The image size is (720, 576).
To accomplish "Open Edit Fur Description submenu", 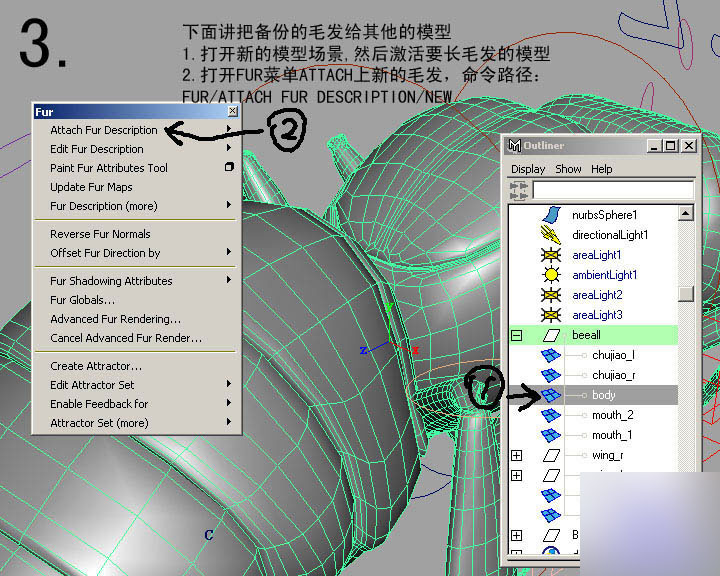I will 136,149.
